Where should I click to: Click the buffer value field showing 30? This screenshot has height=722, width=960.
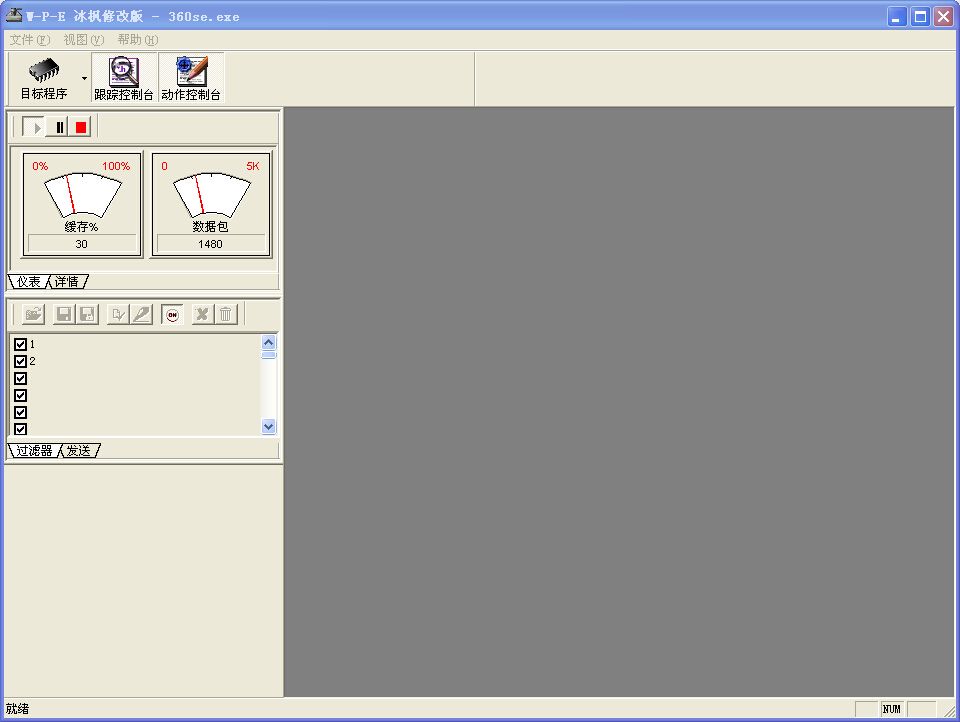(82, 244)
